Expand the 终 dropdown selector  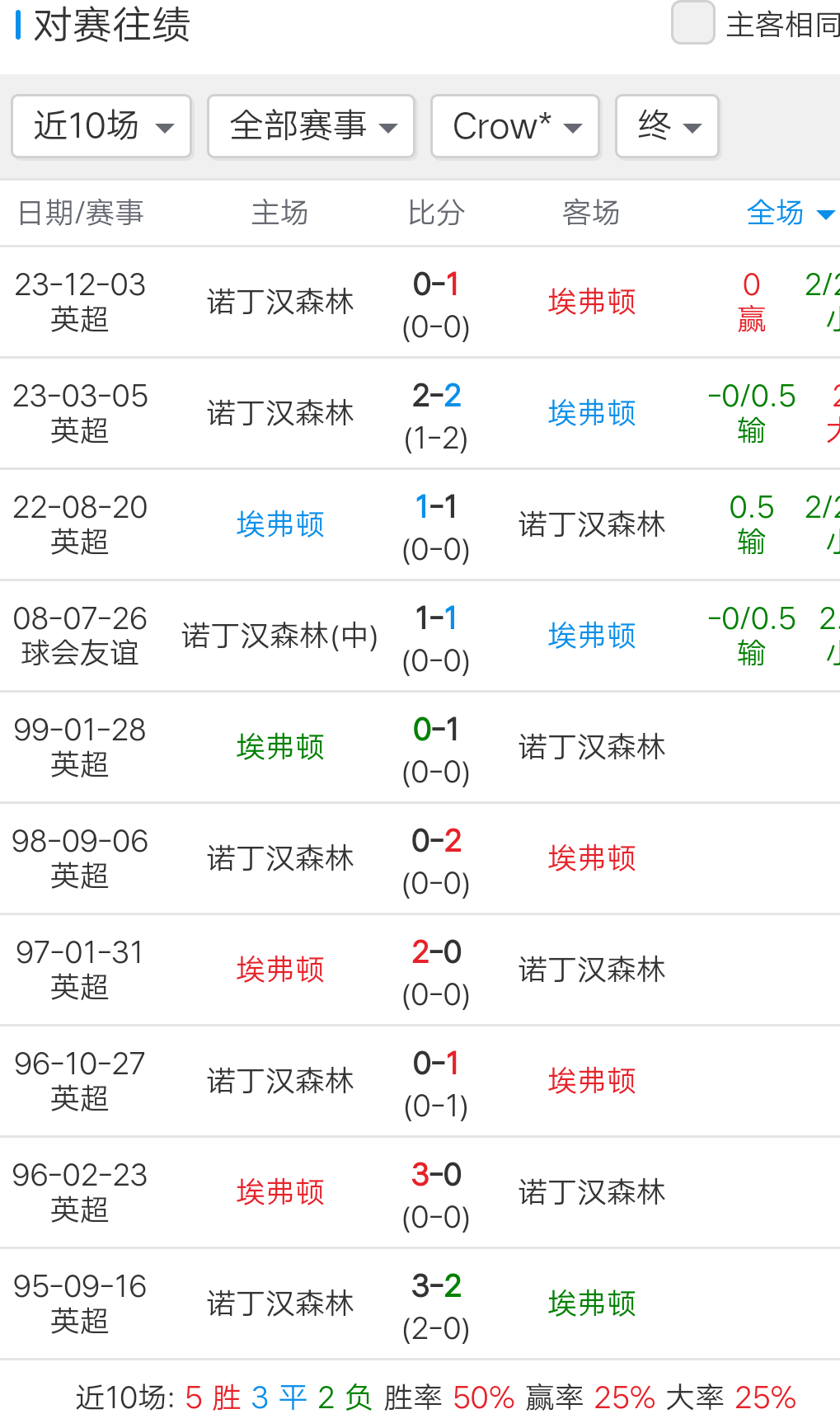(x=667, y=126)
